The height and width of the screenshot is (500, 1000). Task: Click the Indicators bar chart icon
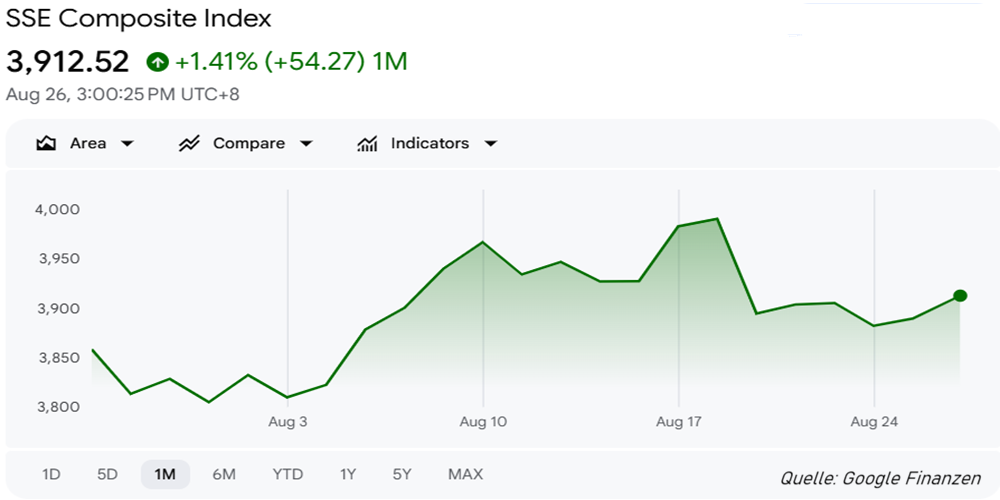pos(367,143)
